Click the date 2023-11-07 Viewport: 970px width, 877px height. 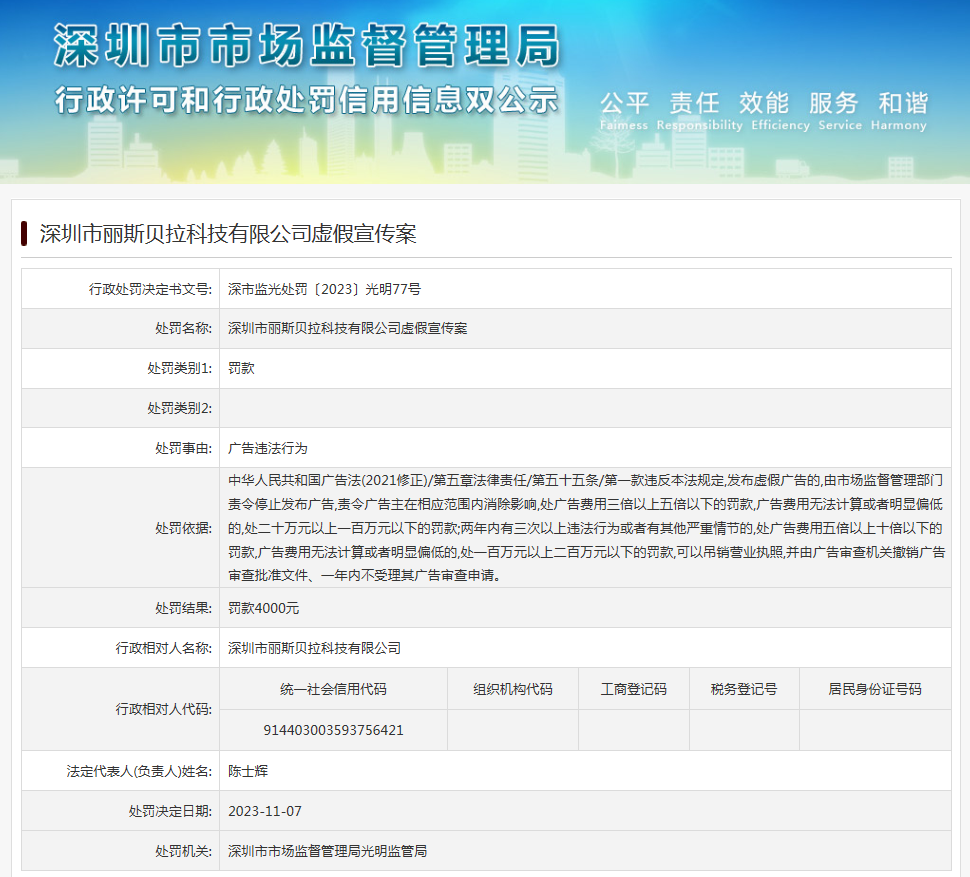pyautogui.click(x=265, y=811)
